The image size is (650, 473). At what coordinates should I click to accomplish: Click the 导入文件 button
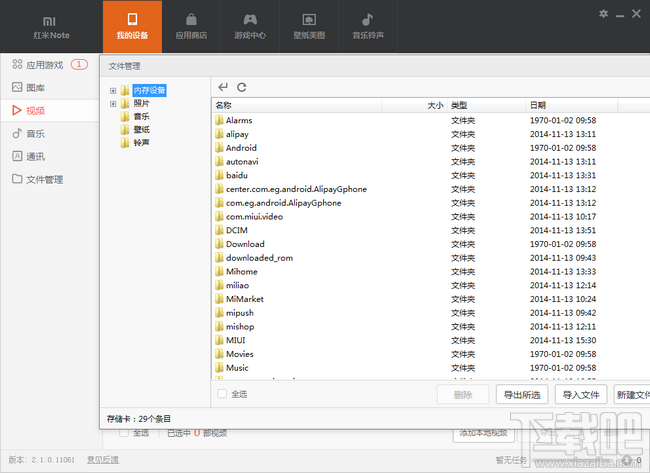[x=581, y=394]
